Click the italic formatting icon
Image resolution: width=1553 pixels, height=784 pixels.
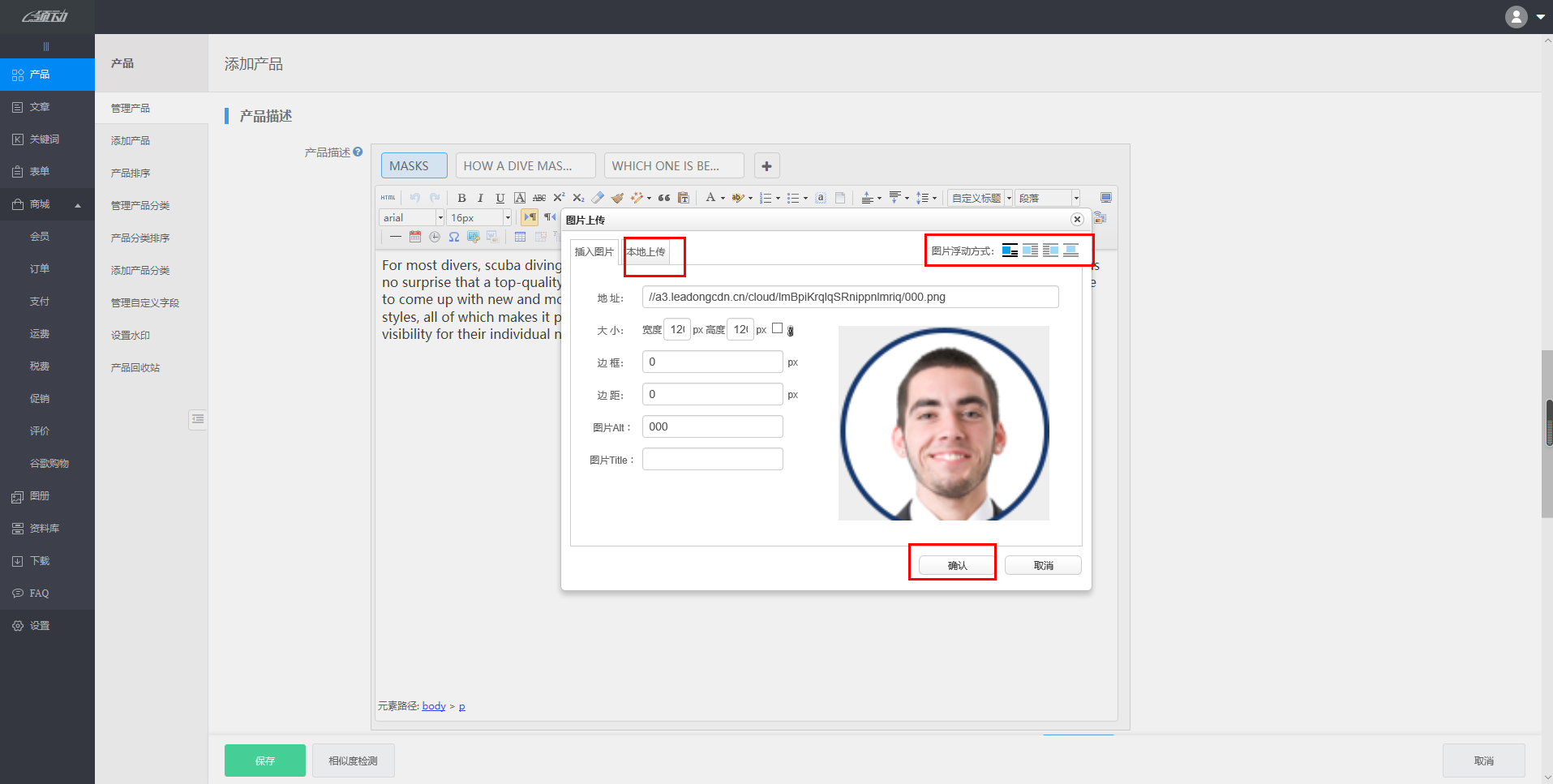(480, 198)
